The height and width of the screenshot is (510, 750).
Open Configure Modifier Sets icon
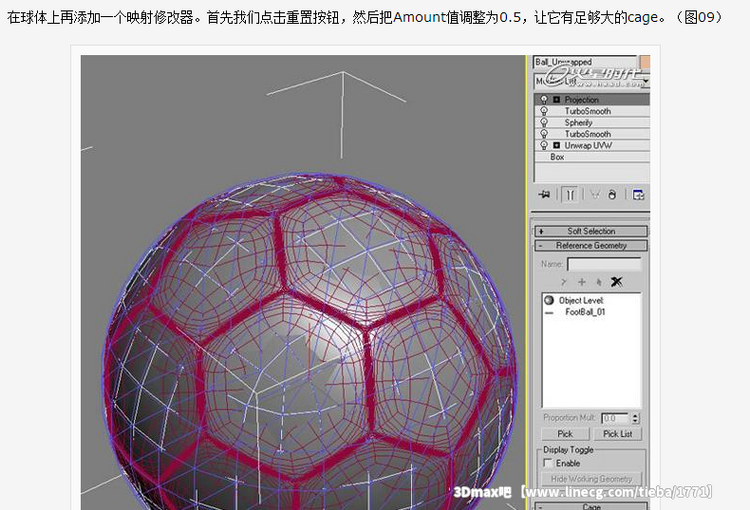coord(638,195)
